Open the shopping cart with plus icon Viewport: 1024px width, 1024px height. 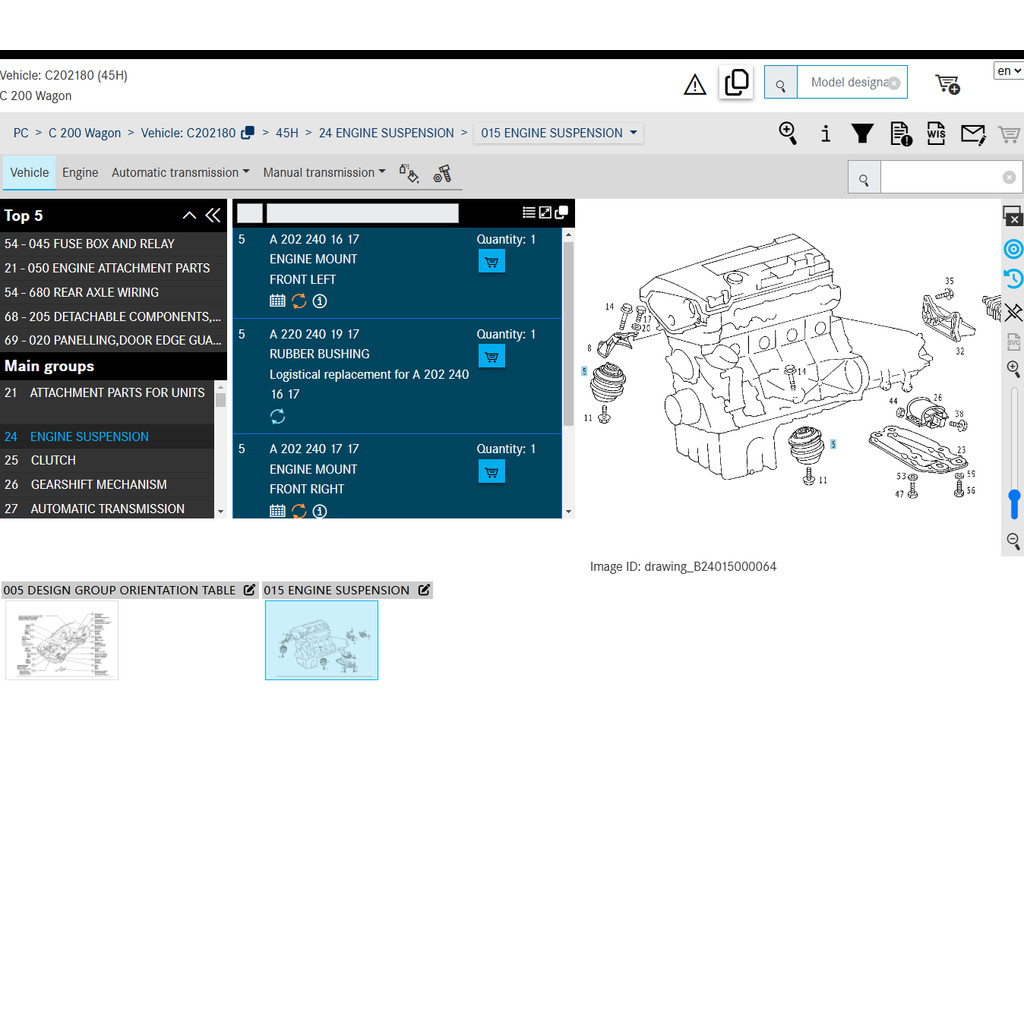pyautogui.click(x=948, y=84)
